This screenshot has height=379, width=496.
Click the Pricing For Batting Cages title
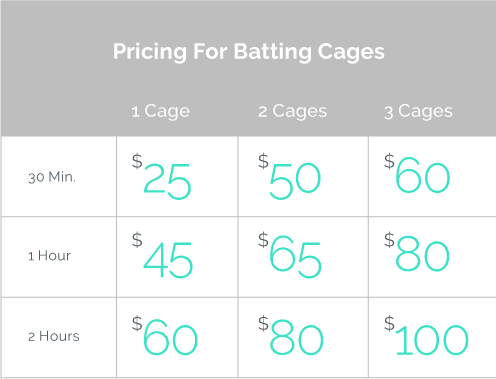249,52
